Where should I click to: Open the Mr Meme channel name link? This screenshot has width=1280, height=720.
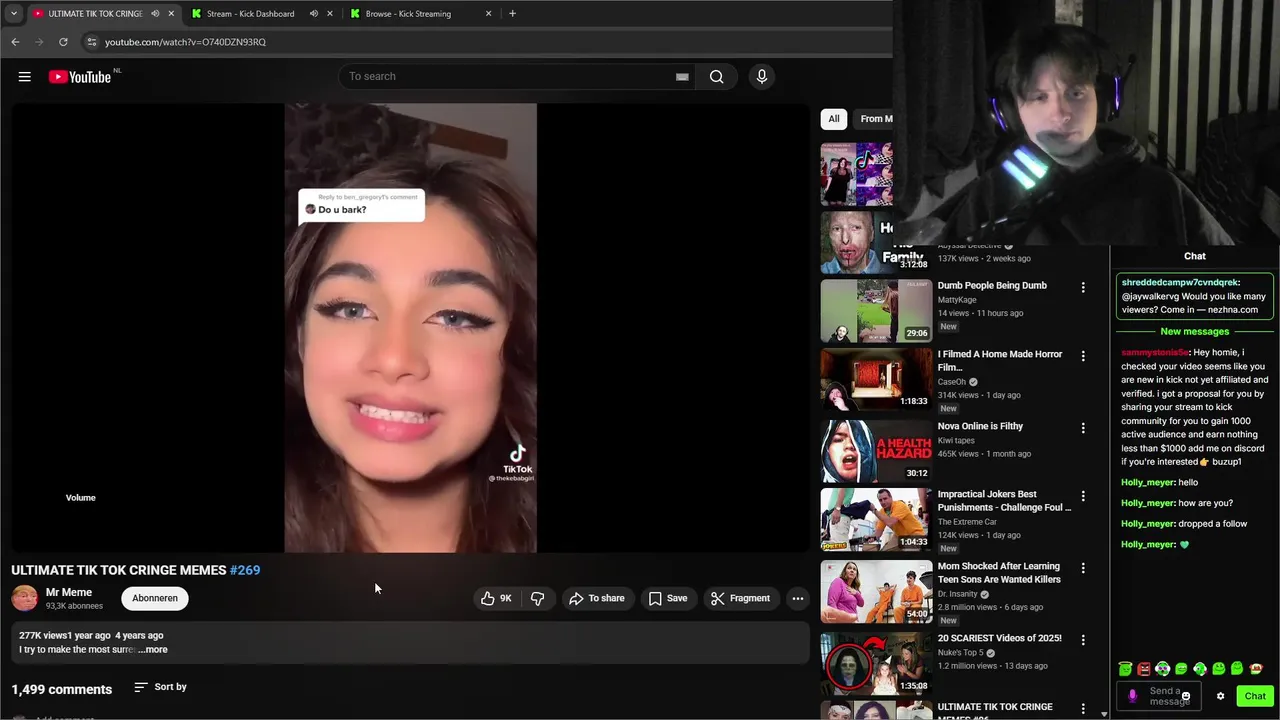click(69, 592)
